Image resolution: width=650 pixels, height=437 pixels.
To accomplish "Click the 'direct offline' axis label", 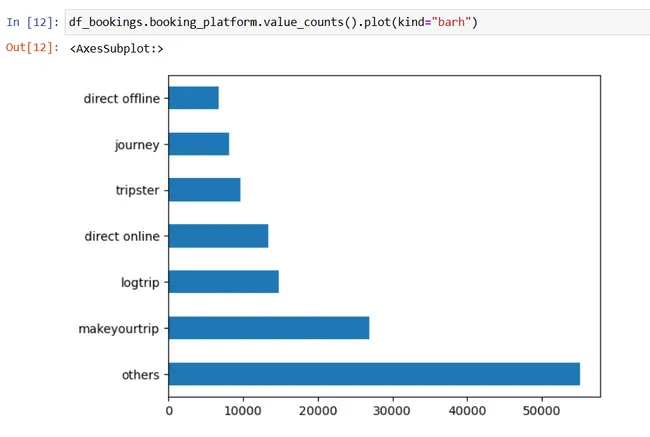I will click(x=121, y=99).
